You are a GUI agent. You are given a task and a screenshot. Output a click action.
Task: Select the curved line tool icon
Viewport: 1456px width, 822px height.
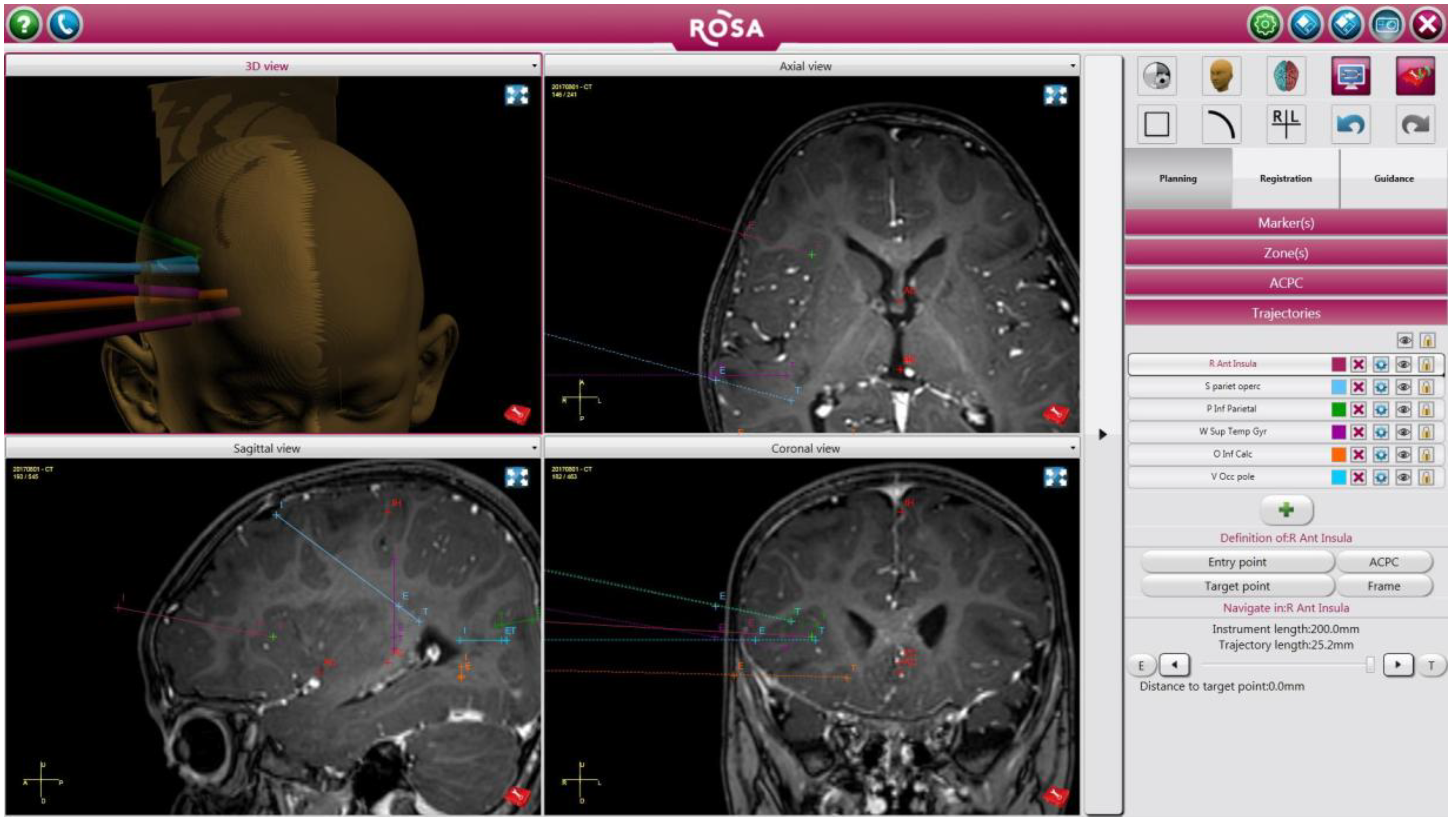point(1221,124)
